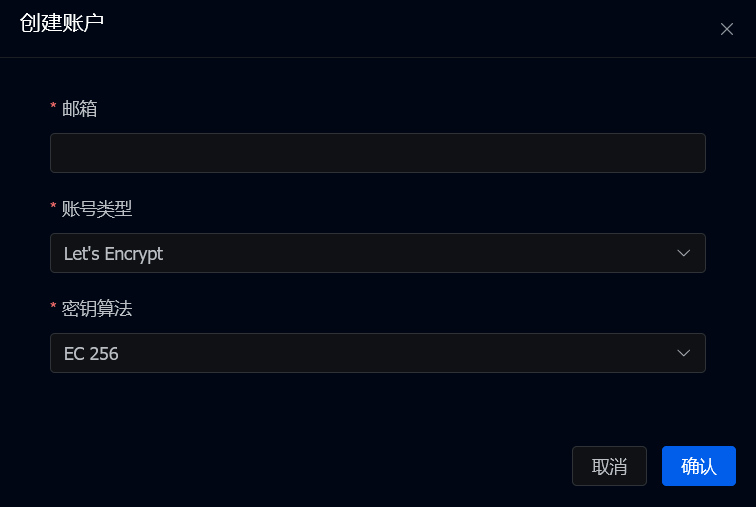Click empty space left of 取消 button

300,466
